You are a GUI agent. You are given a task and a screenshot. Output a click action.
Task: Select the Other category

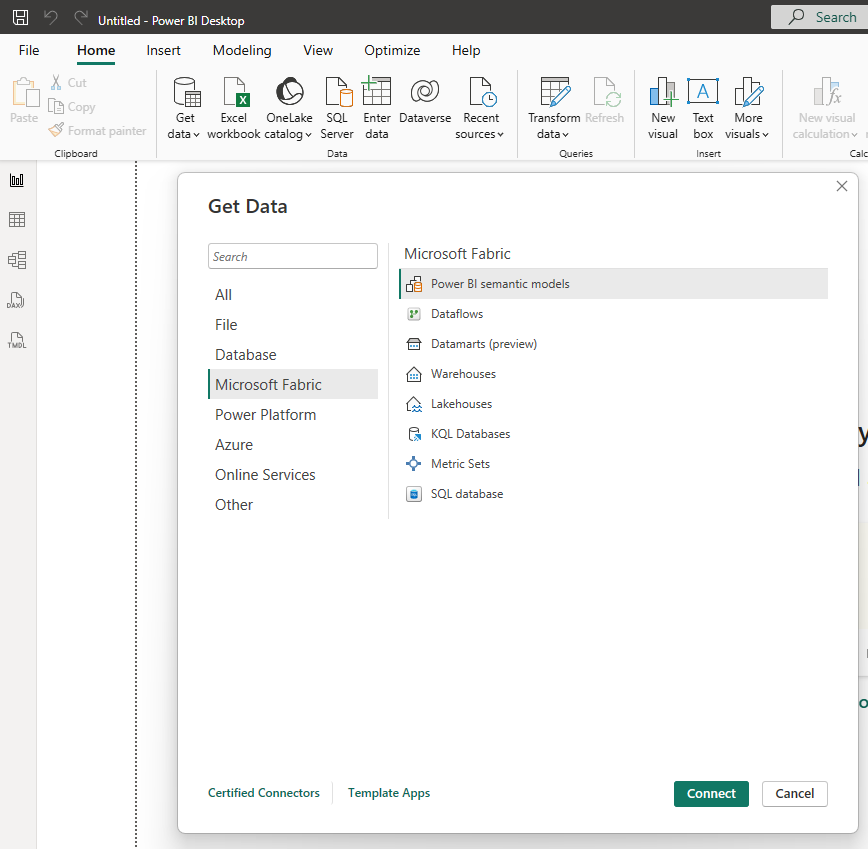click(x=293, y=504)
